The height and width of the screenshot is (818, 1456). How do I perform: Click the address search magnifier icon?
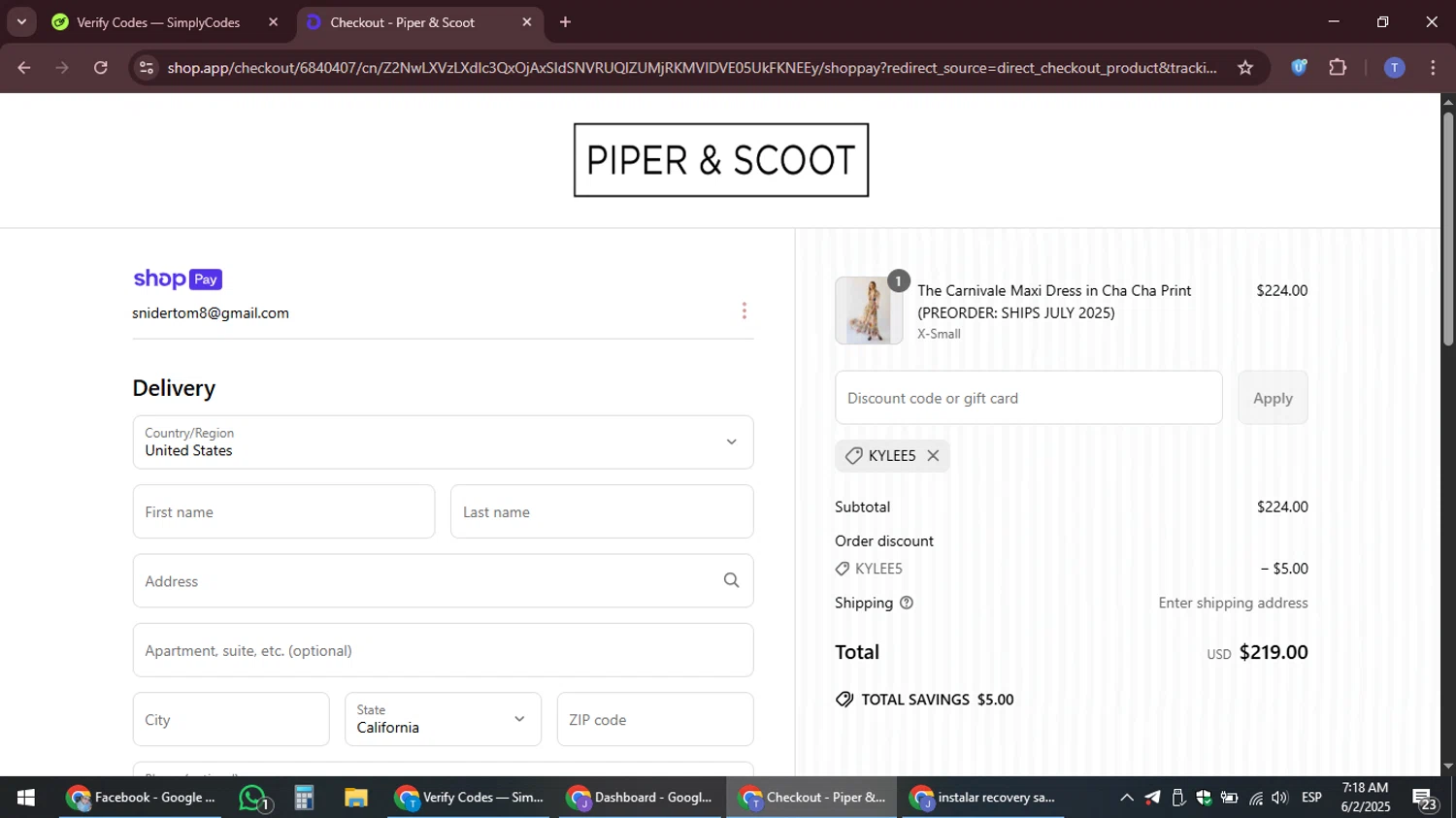pos(731,580)
